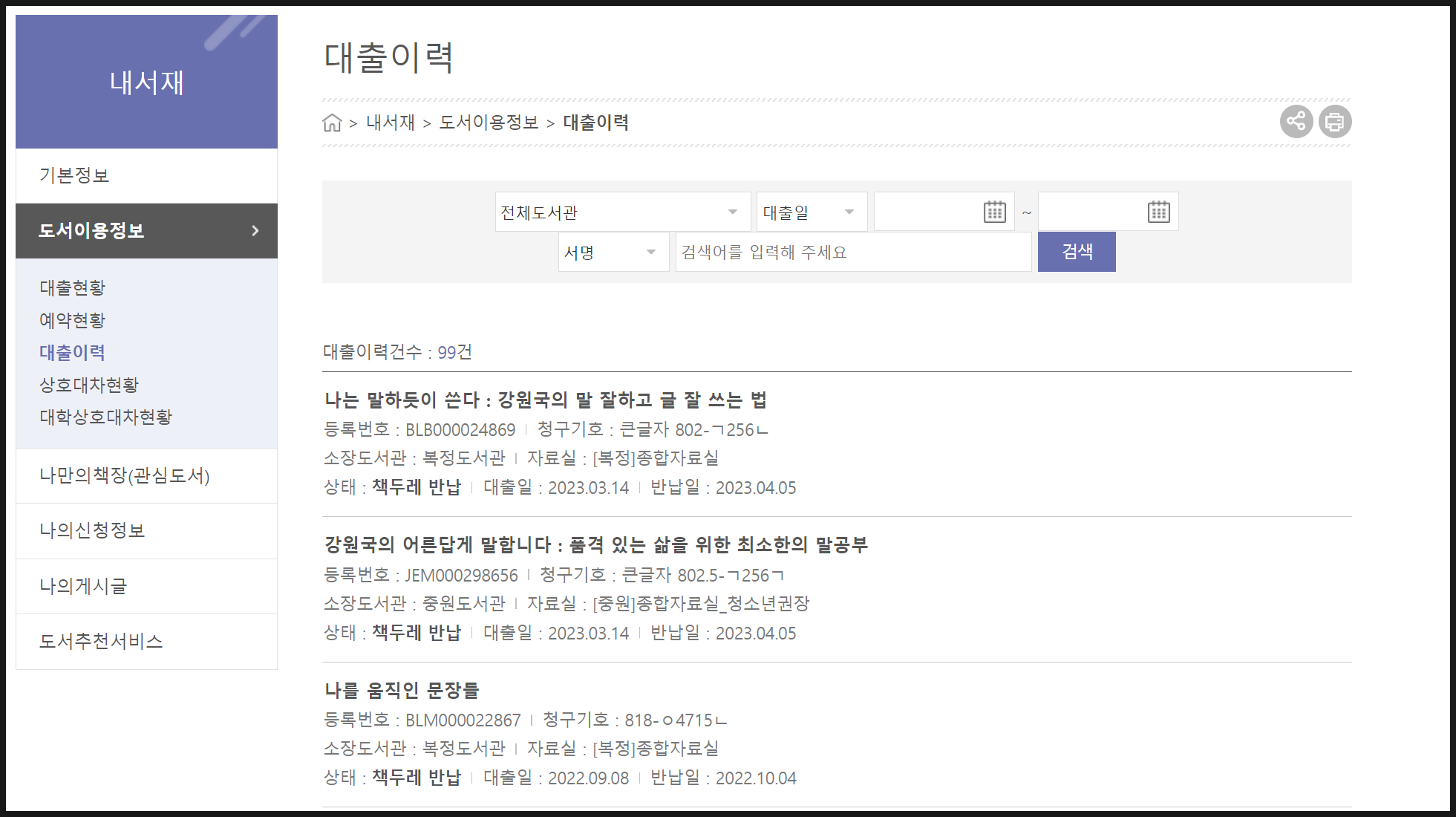Click the share icon button

point(1296,121)
